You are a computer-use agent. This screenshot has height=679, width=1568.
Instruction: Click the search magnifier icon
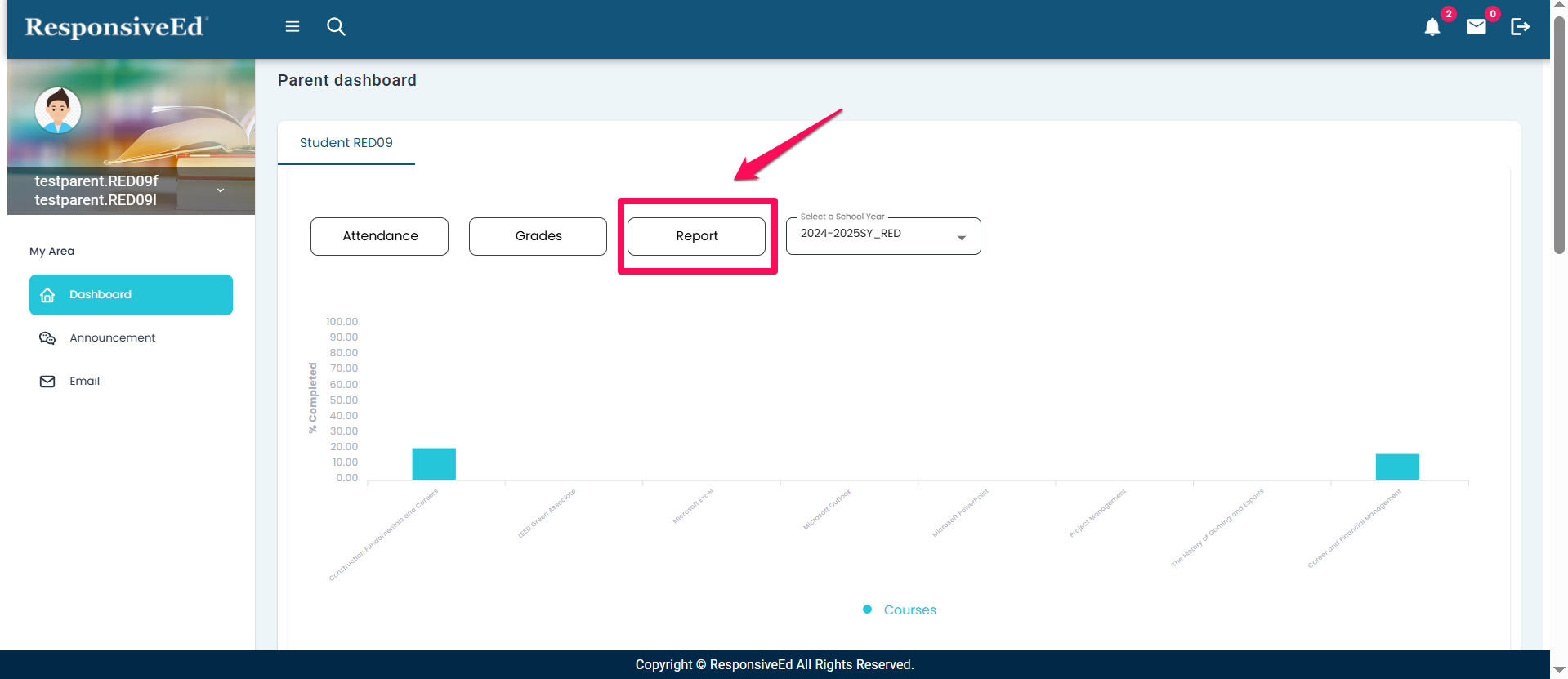[x=336, y=27]
